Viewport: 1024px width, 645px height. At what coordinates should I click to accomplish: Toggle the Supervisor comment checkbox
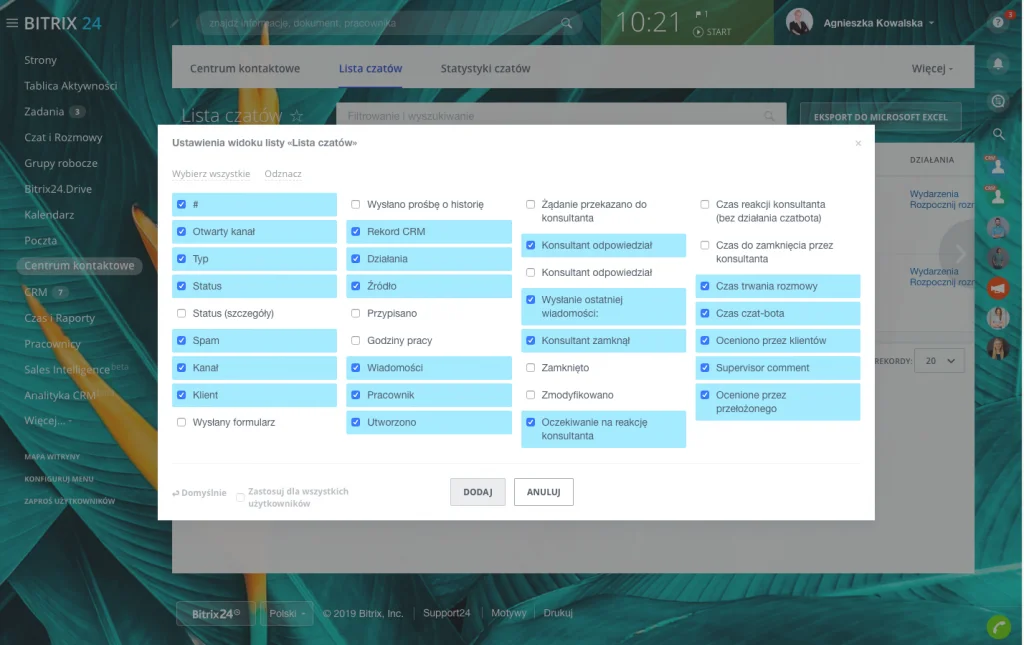[x=705, y=368]
